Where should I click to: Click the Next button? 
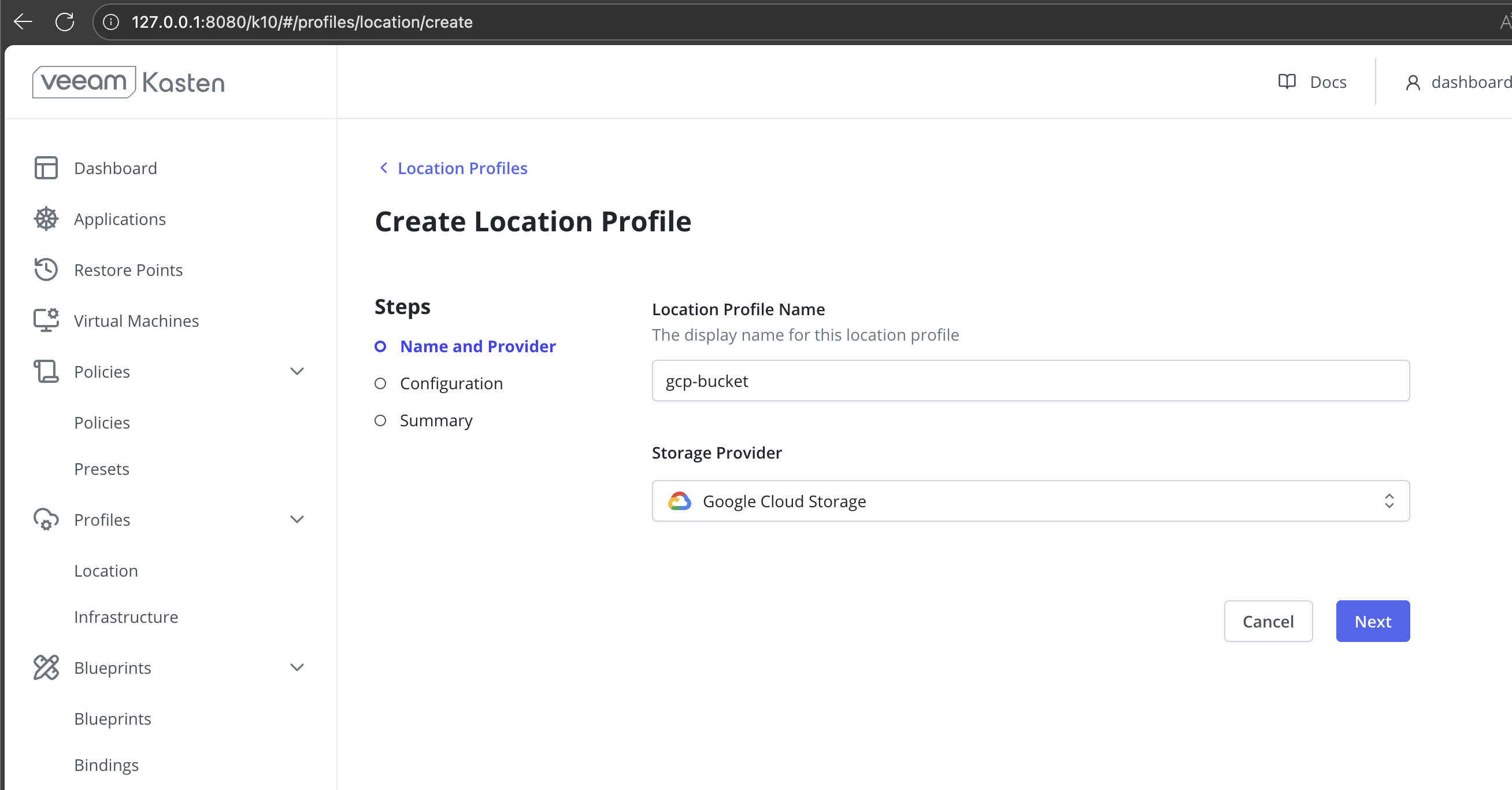pyautogui.click(x=1372, y=621)
